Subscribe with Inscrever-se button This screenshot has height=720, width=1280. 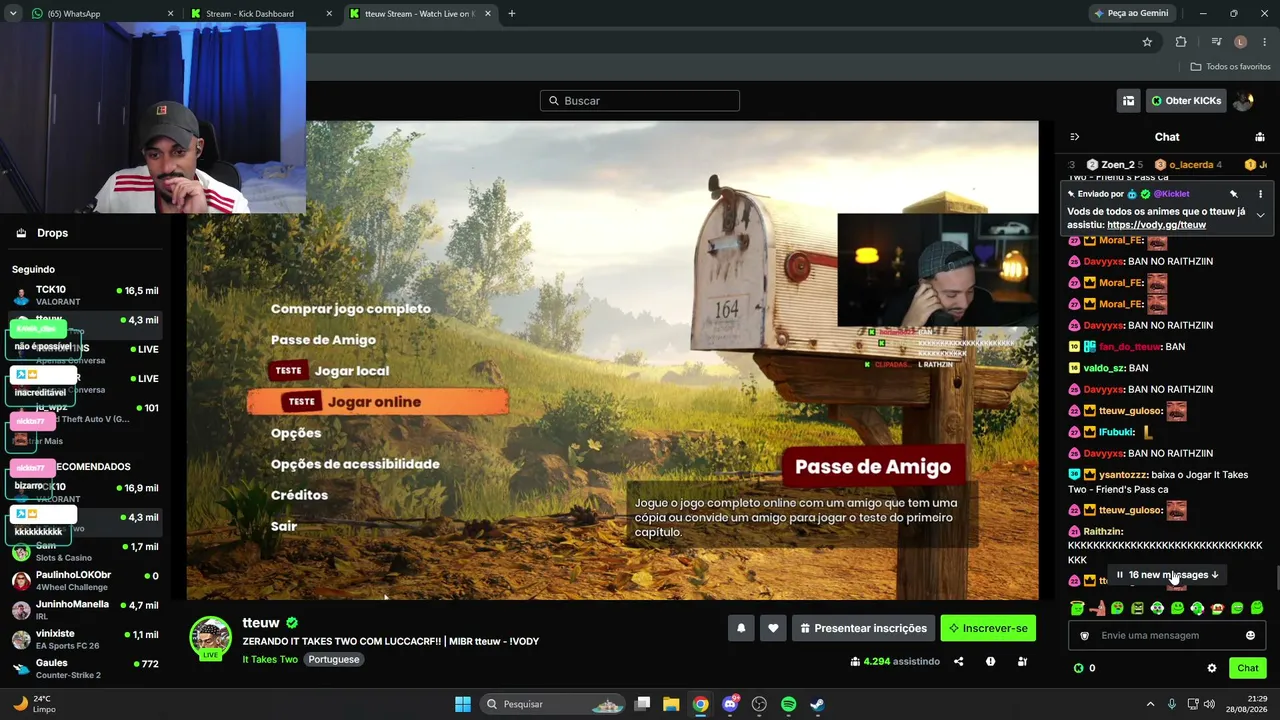click(x=988, y=628)
